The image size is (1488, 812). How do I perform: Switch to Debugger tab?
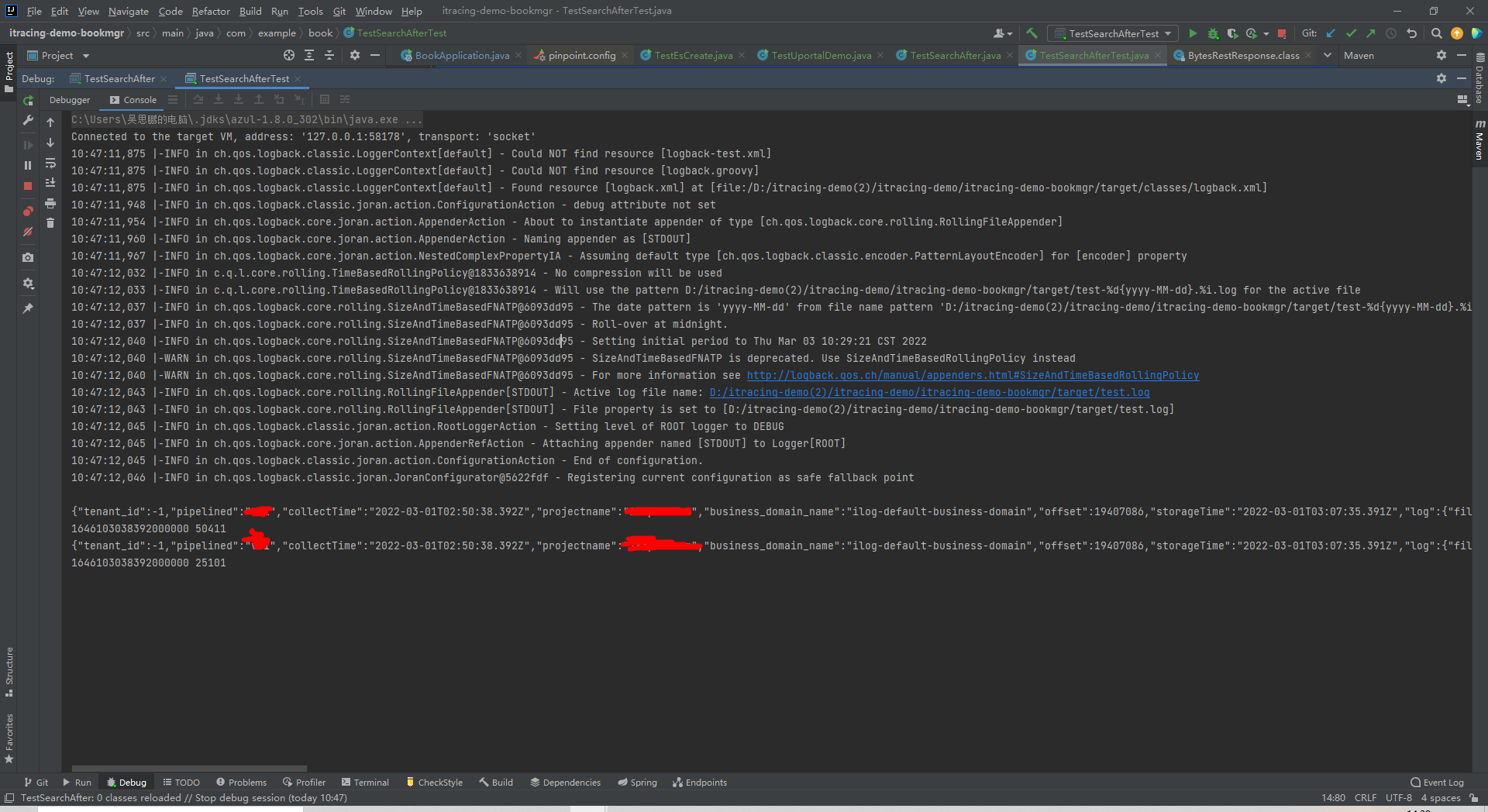click(70, 100)
